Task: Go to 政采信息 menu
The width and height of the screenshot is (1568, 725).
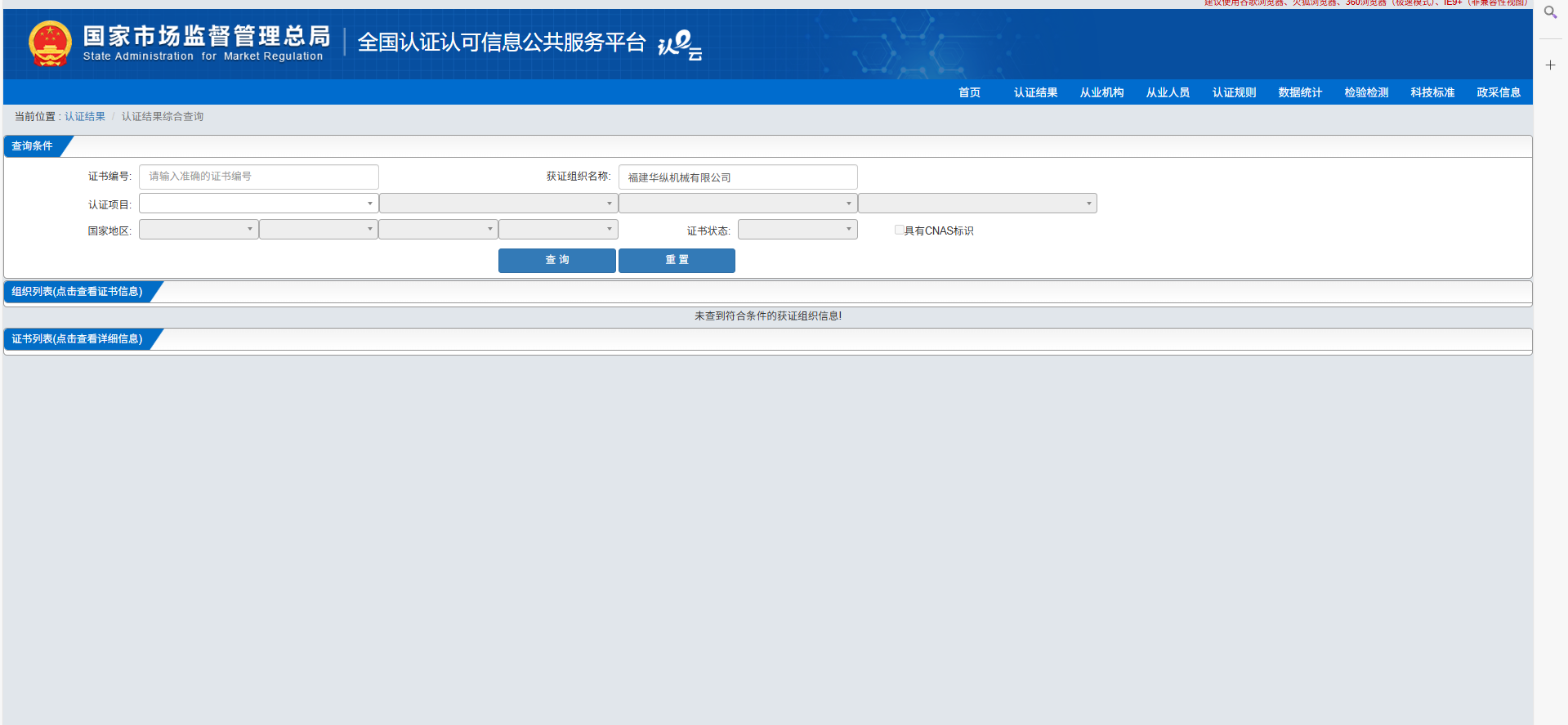Action: coord(1499,92)
